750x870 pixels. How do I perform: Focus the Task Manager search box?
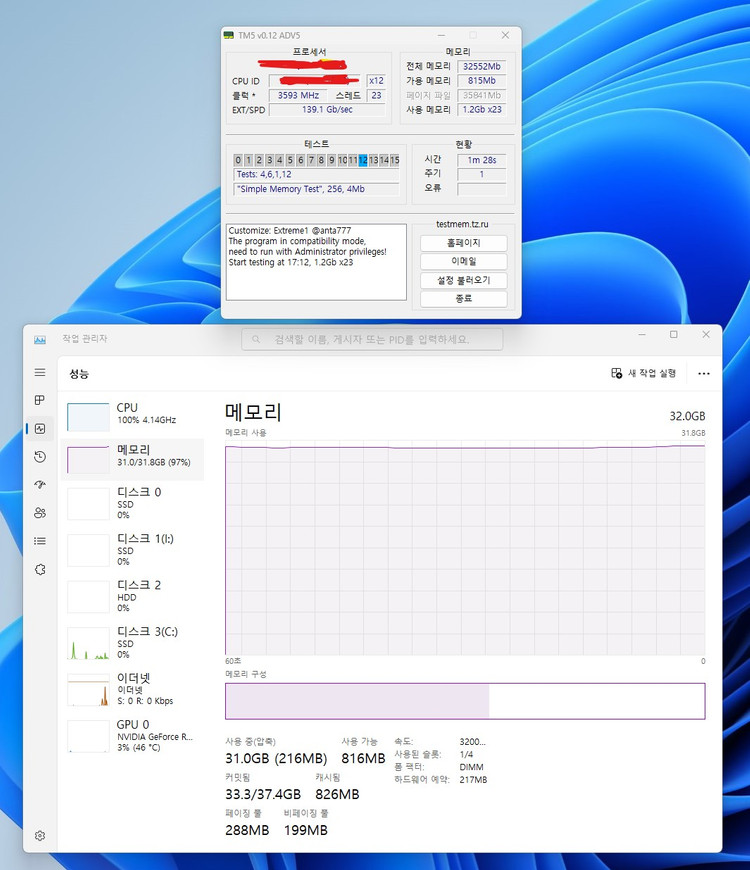372,339
